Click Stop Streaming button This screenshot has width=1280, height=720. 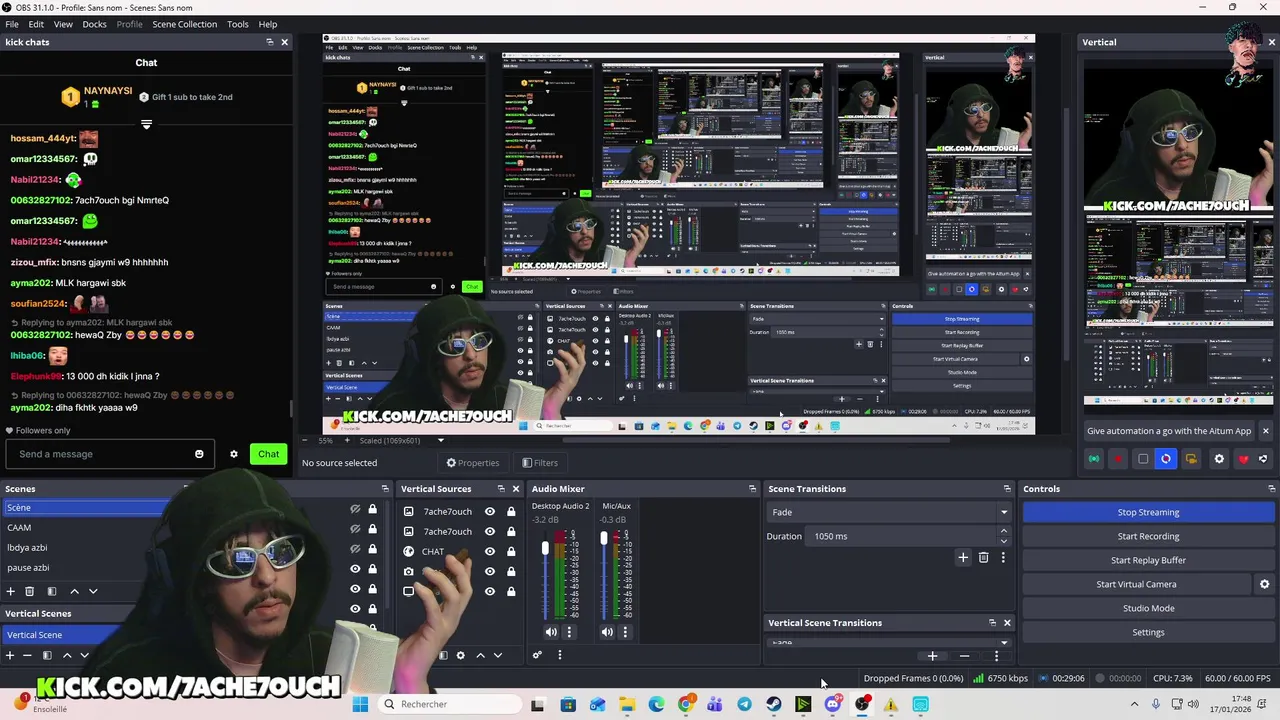tap(1148, 512)
